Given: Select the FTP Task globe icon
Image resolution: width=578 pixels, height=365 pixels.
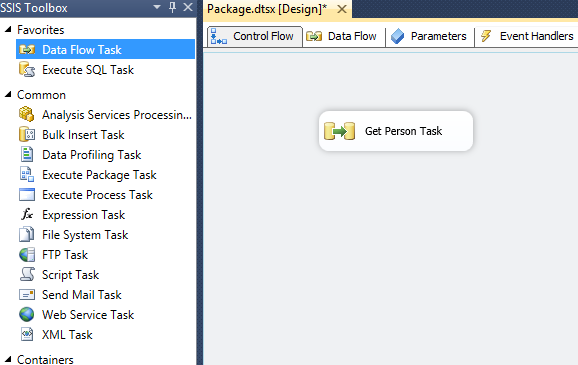Looking at the screenshot, I should pyautogui.click(x=27, y=254).
